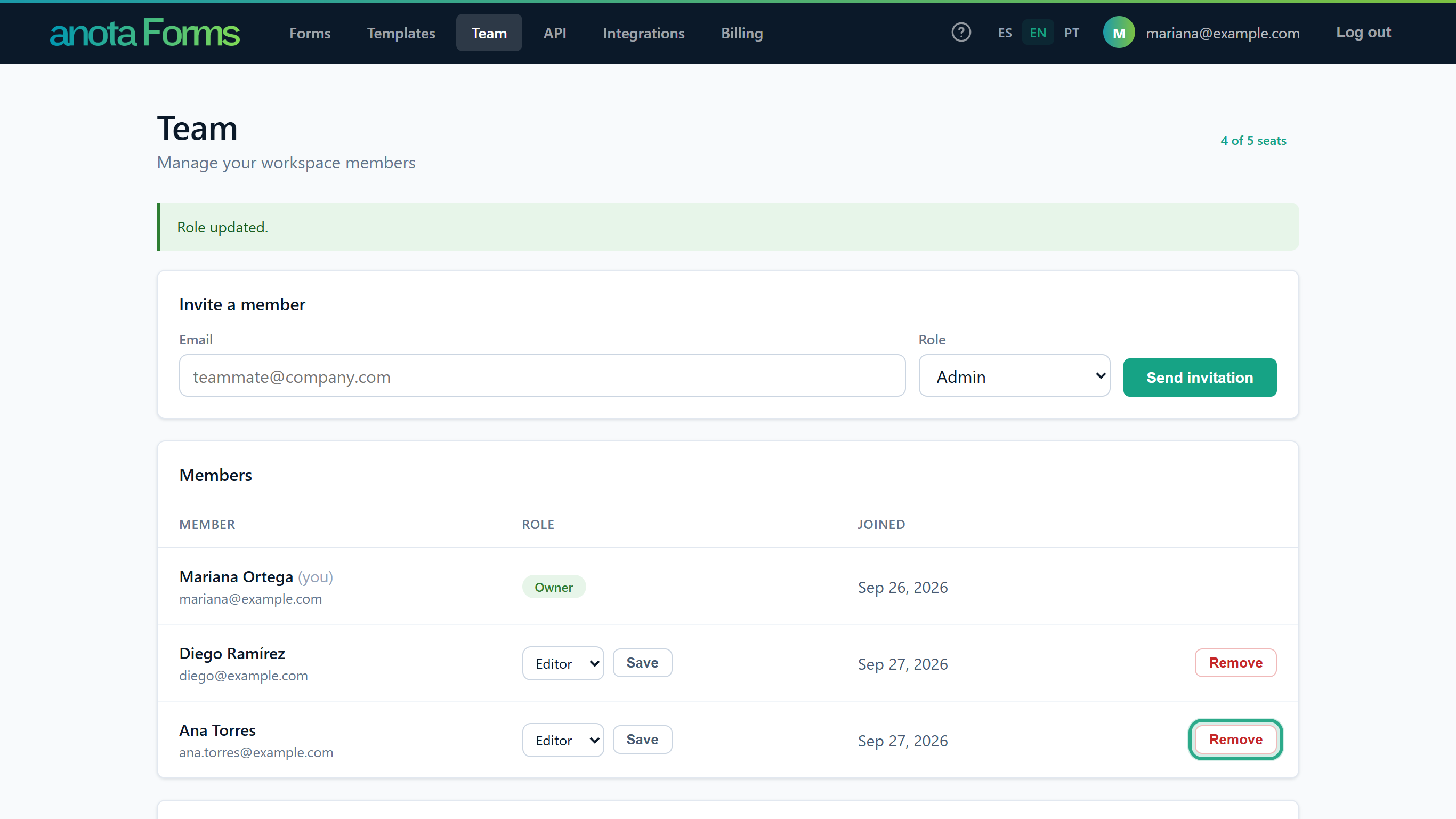Navigate to Integrations

(x=643, y=33)
